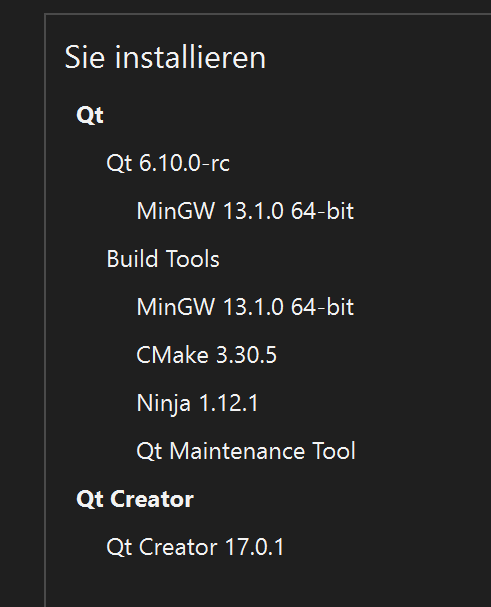Select the 'Qt Maintenance Tool' entry
This screenshot has width=491, height=607.
click(246, 451)
